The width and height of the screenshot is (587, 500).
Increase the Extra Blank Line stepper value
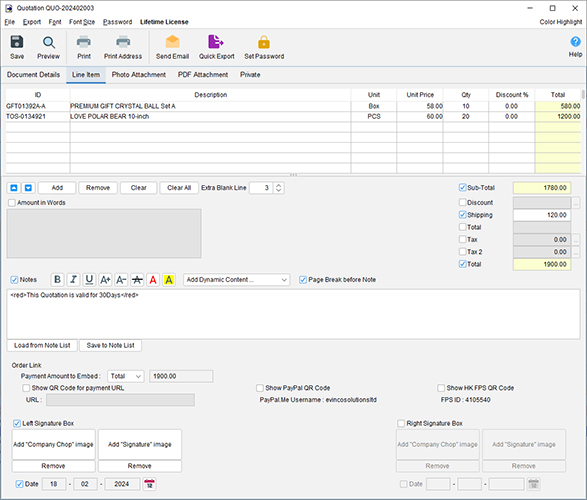click(279, 185)
